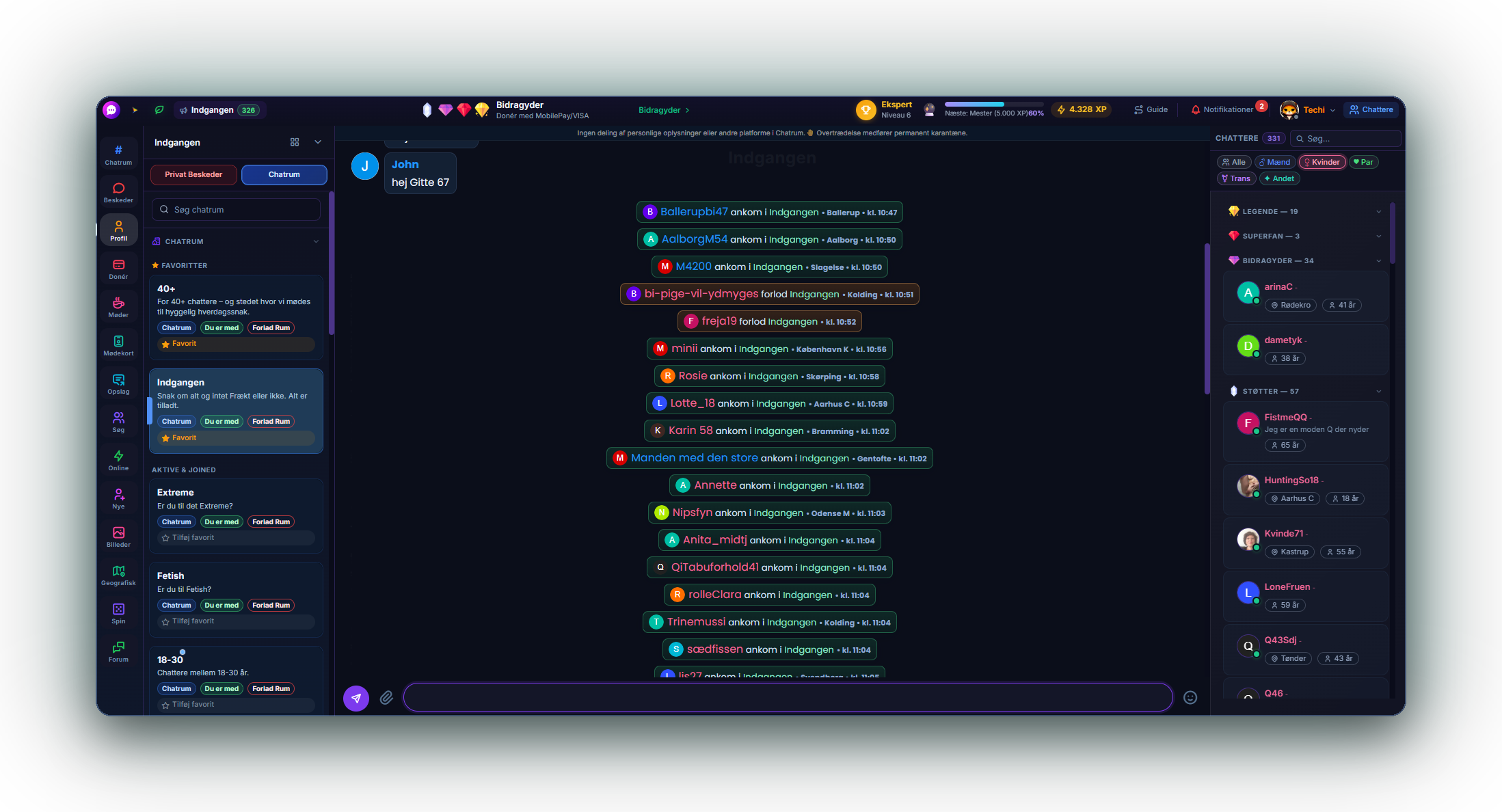Screen dimensions: 1502x812
Task: Open Spin dice icon
Action: (x=118, y=614)
